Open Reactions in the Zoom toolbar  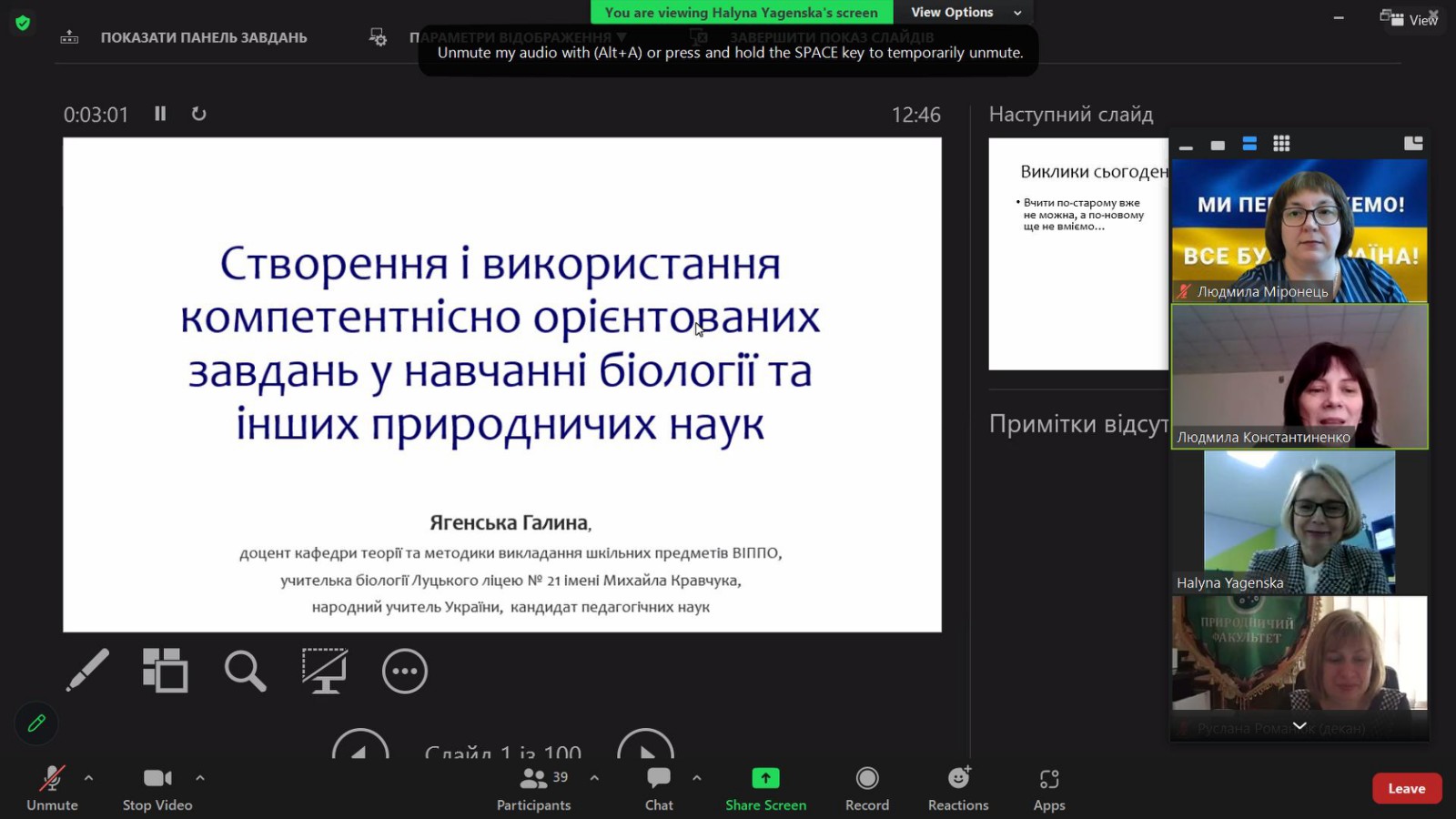coord(957,788)
